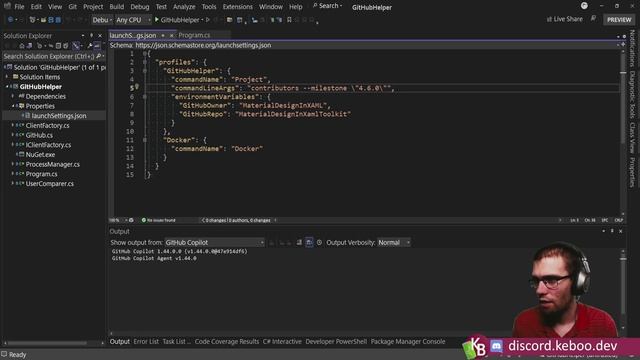Open the Analyze menu
640x360 pixels.
pos(184,7)
